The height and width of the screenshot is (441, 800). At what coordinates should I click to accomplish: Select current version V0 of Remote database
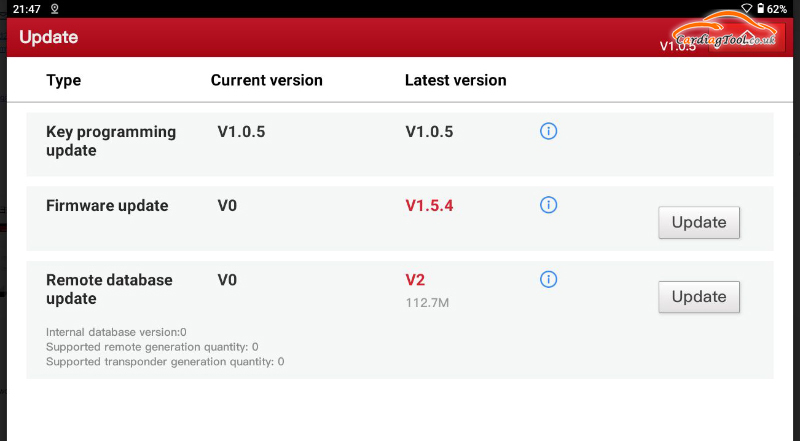point(227,280)
